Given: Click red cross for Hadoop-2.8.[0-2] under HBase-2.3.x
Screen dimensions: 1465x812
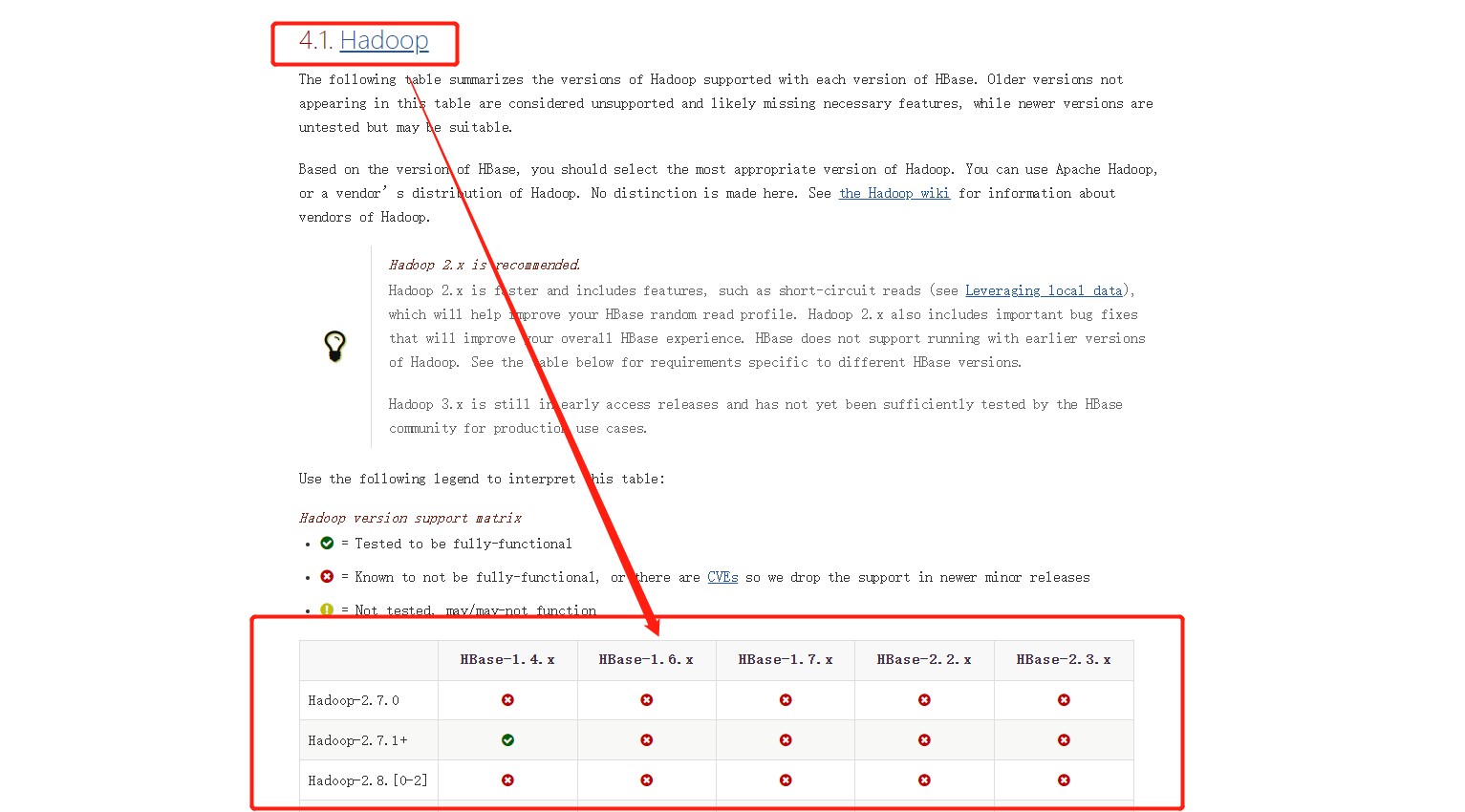Looking at the screenshot, I should click(x=1064, y=780).
